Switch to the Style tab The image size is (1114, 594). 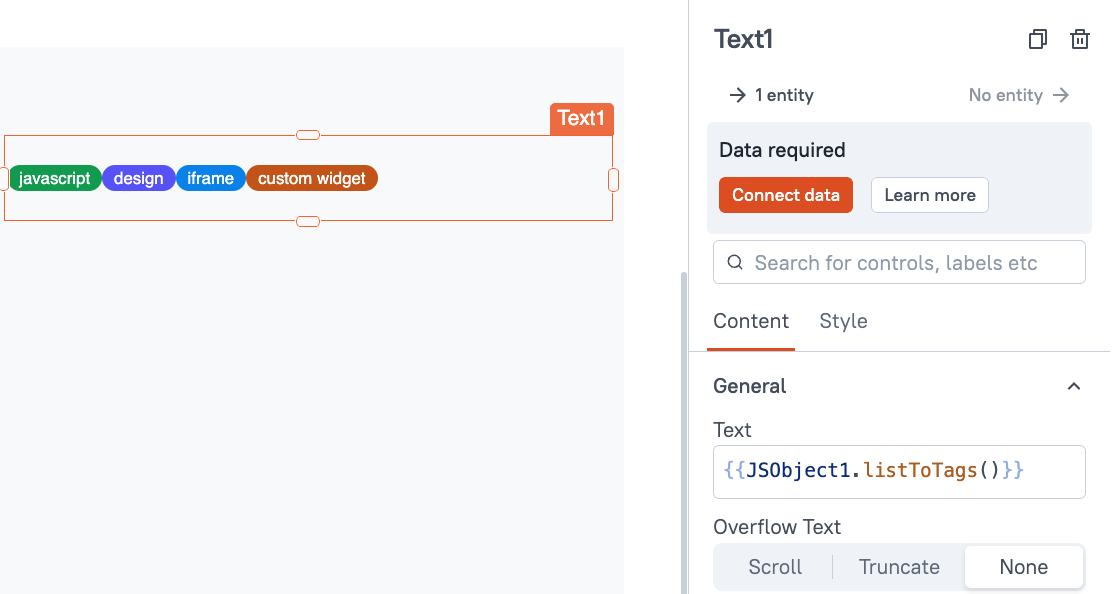(843, 321)
